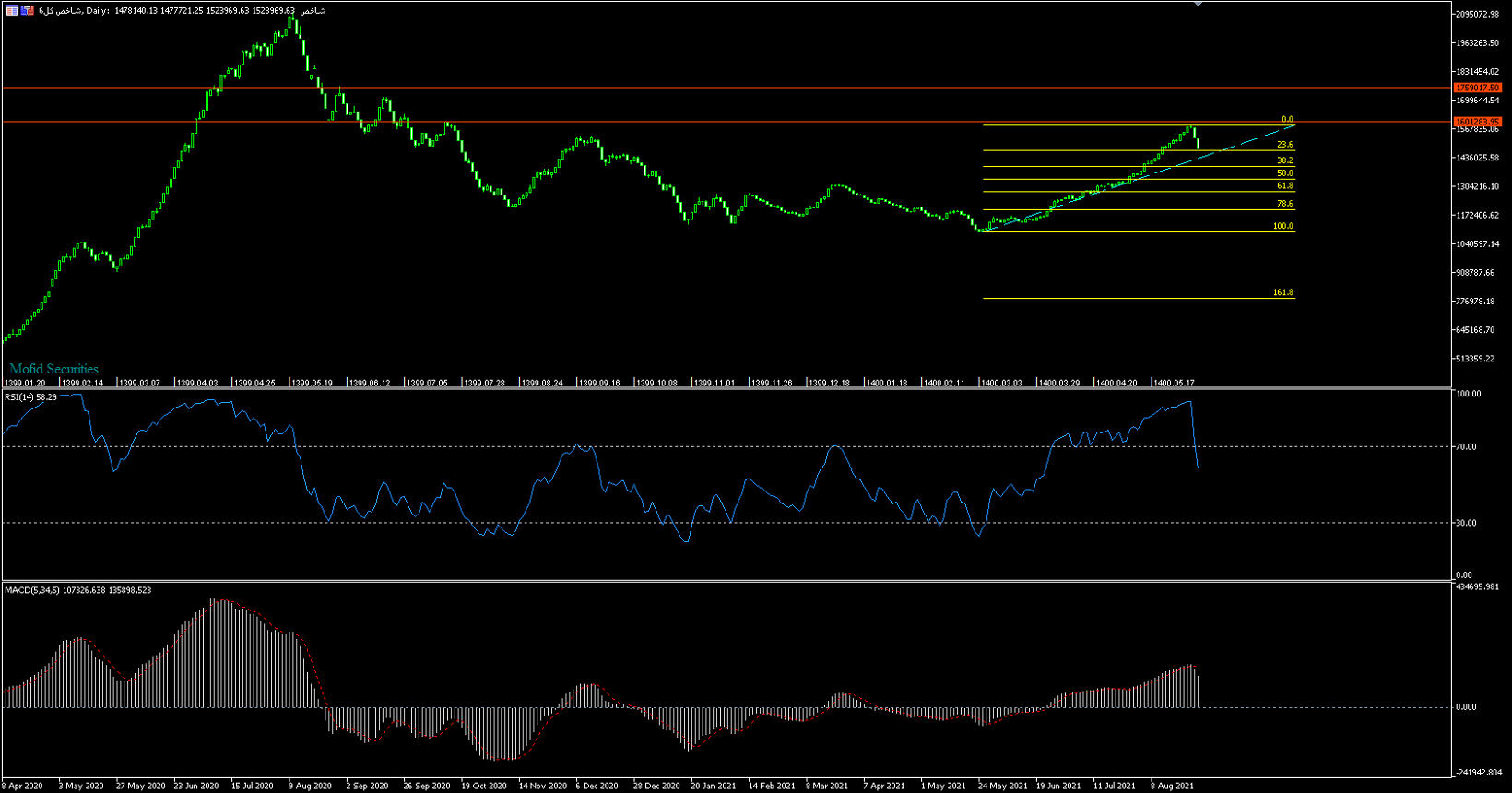
Task: Click price scale value 645168.70
Action: click(1476, 330)
